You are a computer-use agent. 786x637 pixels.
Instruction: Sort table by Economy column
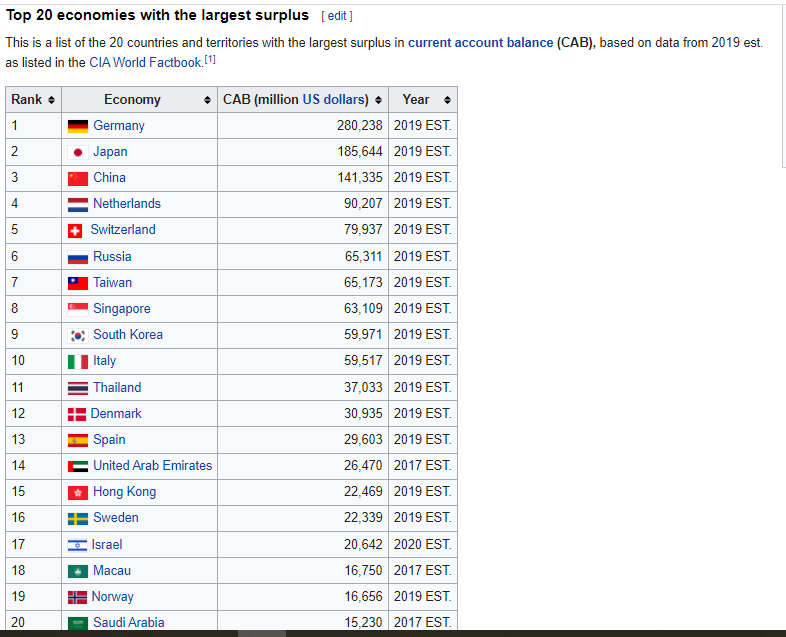click(x=207, y=100)
